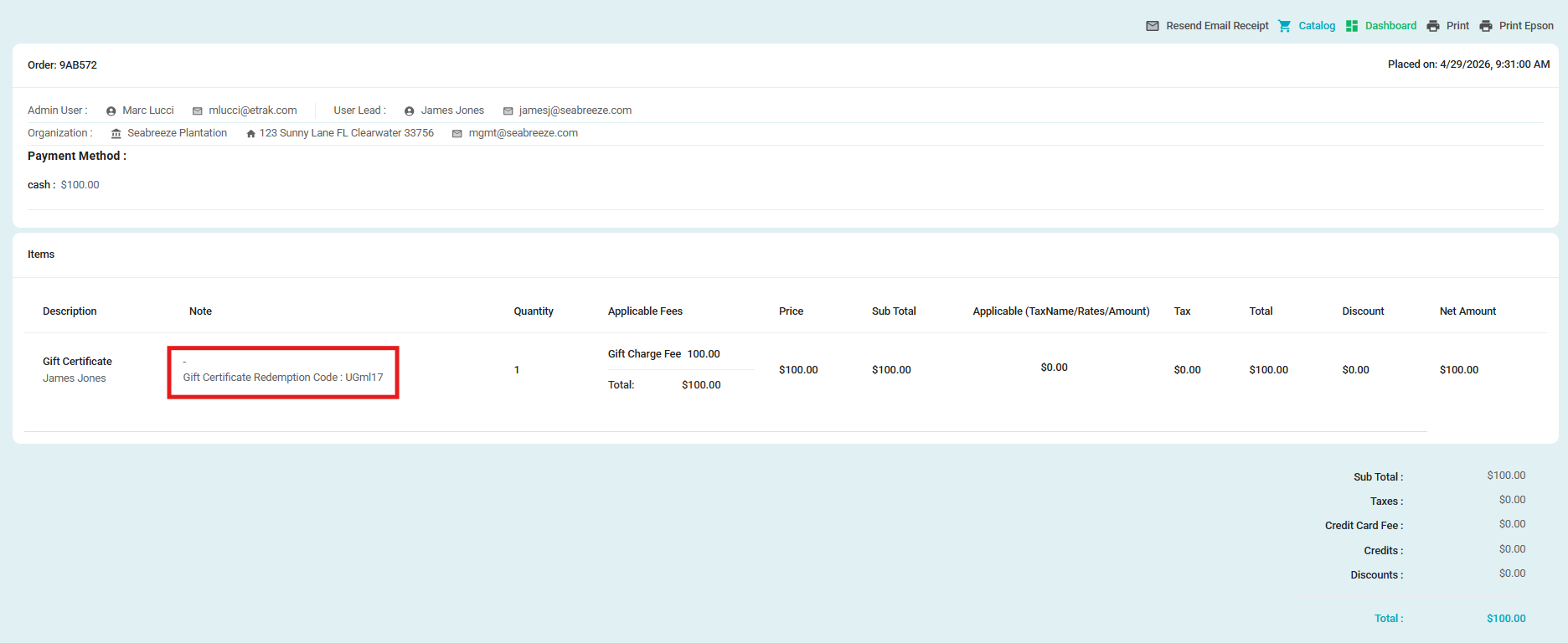Image resolution: width=1568 pixels, height=643 pixels.
Task: Click the Payment Method heading
Action: pyautogui.click(x=77, y=156)
